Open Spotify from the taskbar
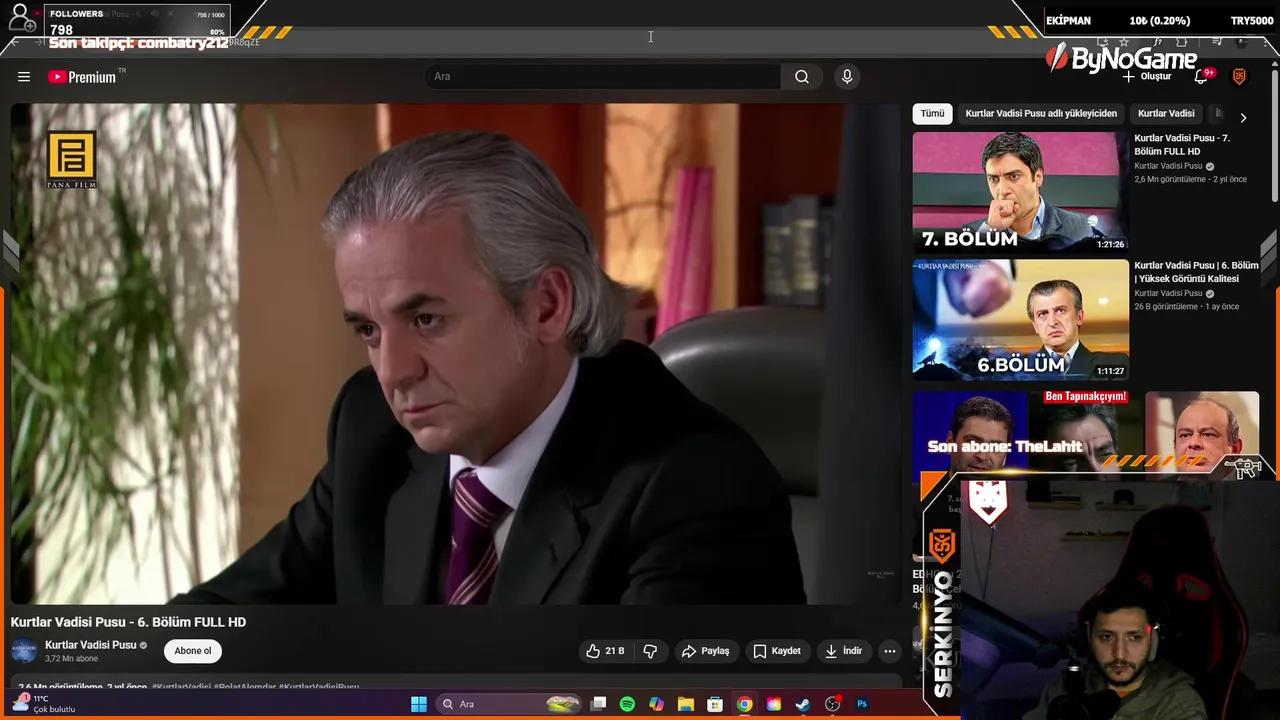 pos(627,704)
